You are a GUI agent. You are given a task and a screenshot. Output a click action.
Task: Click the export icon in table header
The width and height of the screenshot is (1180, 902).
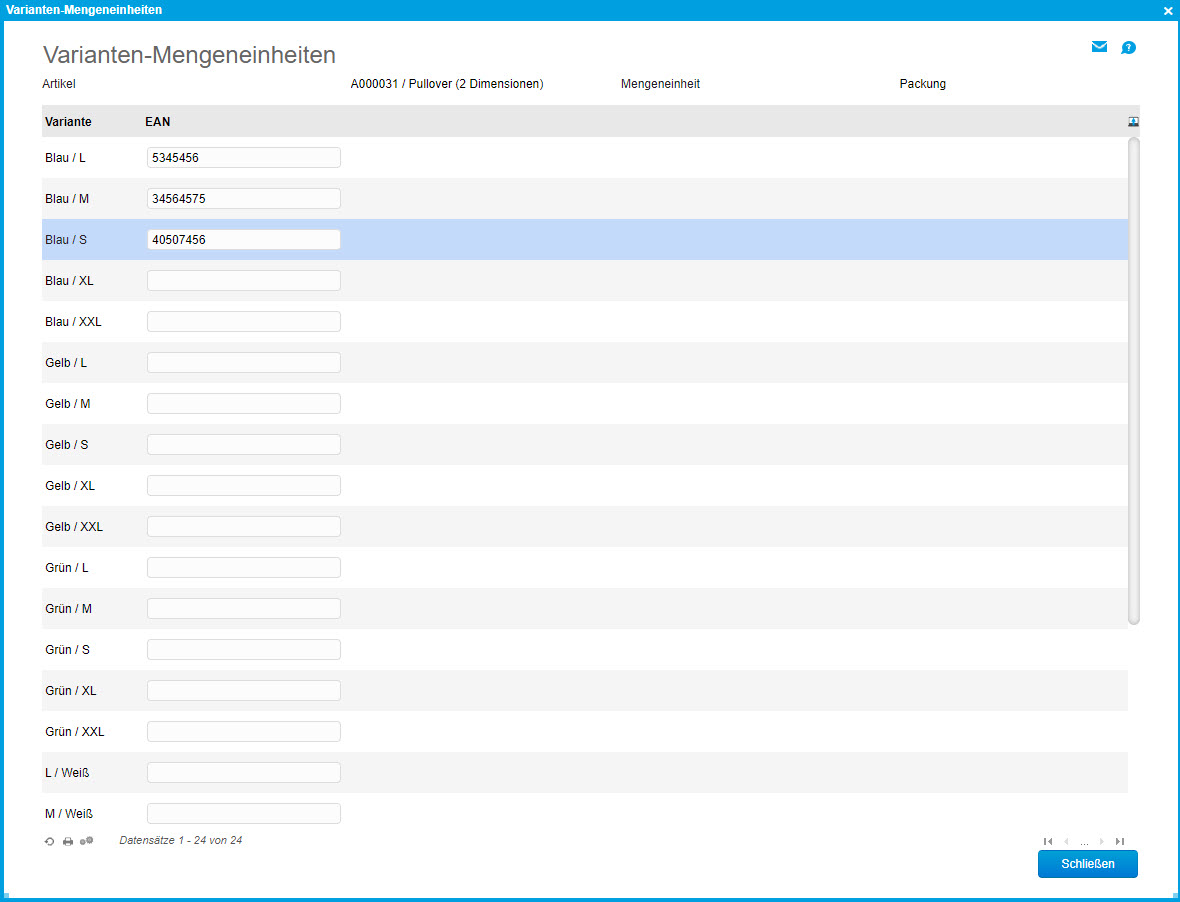tap(1133, 122)
